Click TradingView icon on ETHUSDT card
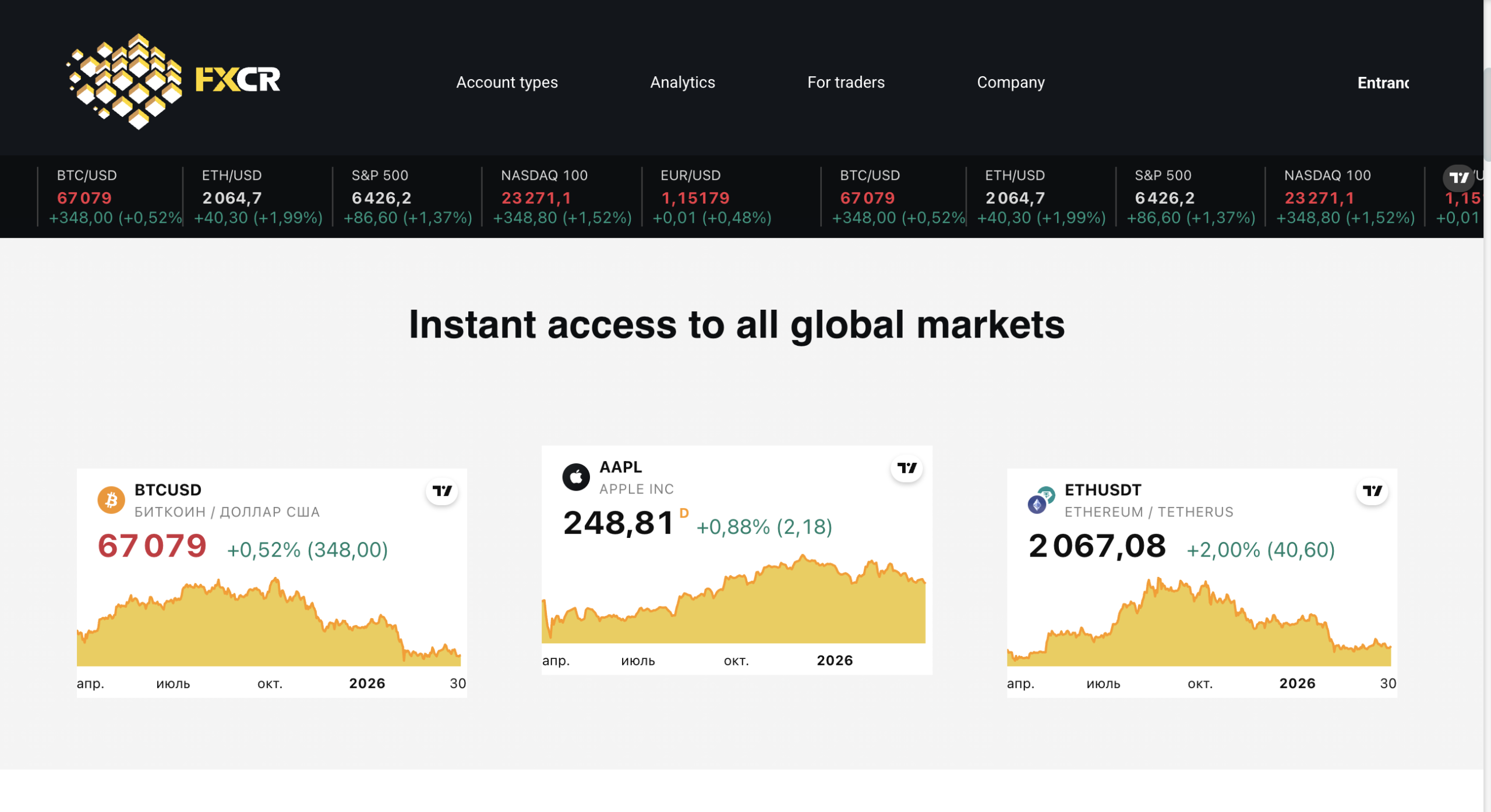The width and height of the screenshot is (1491, 812). coord(1372,491)
